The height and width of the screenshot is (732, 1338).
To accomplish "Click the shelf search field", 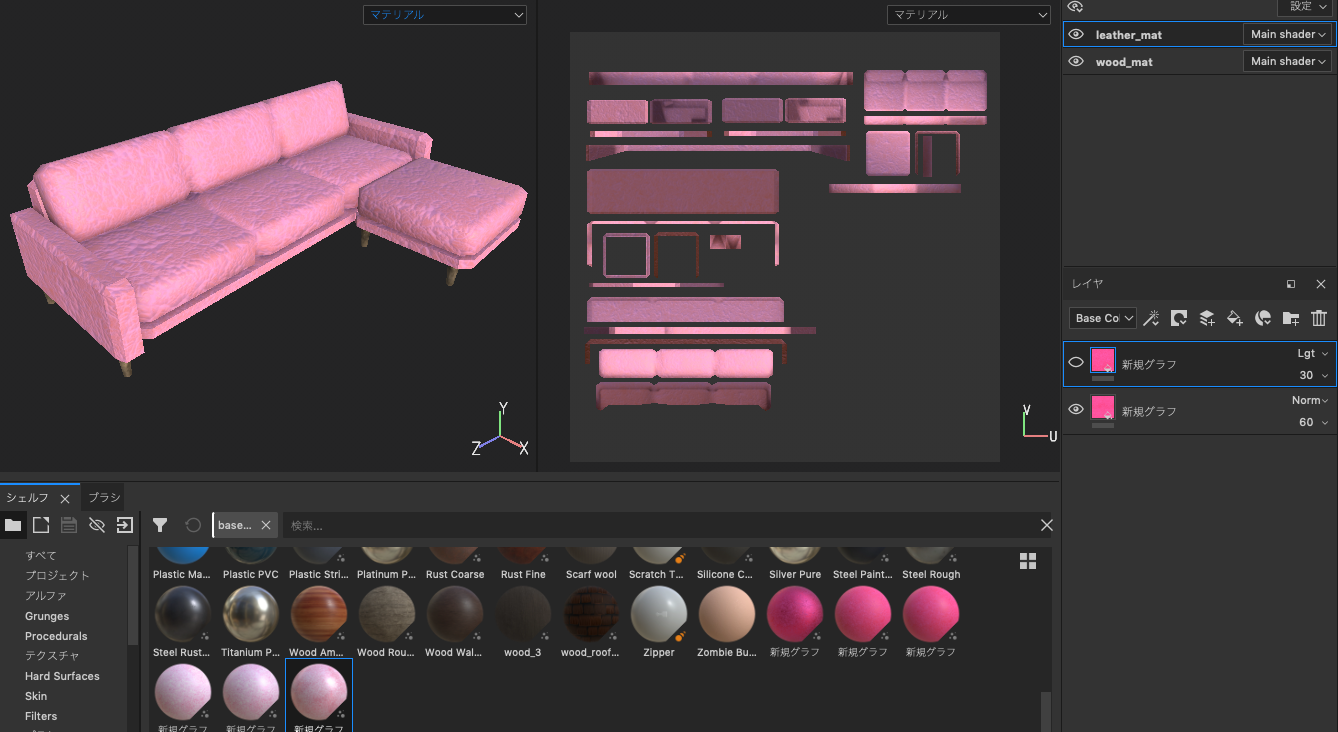I will coord(660,525).
